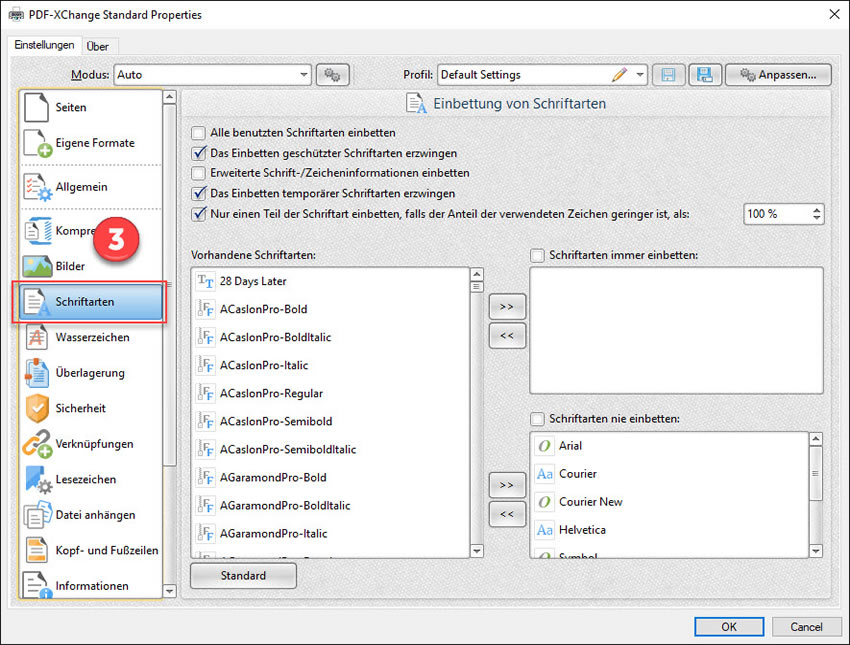The image size is (850, 645).
Task: Select the AGaramondPro-BoldItalic font
Action: tap(330, 506)
